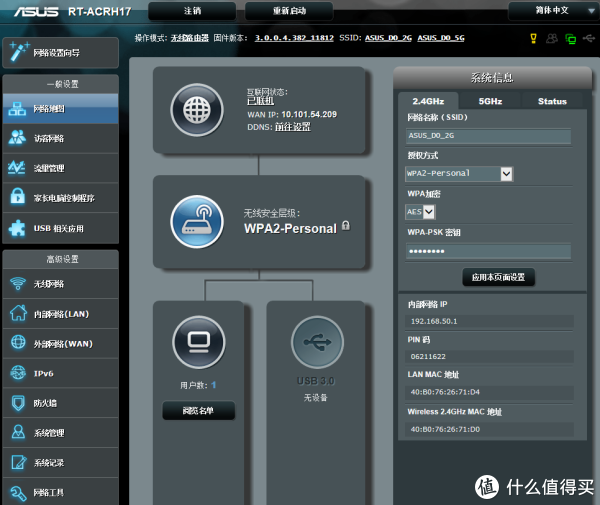Click the WAN IP value 10.101.54.209
Image resolution: width=600 pixels, height=505 pixels.
click(309, 114)
